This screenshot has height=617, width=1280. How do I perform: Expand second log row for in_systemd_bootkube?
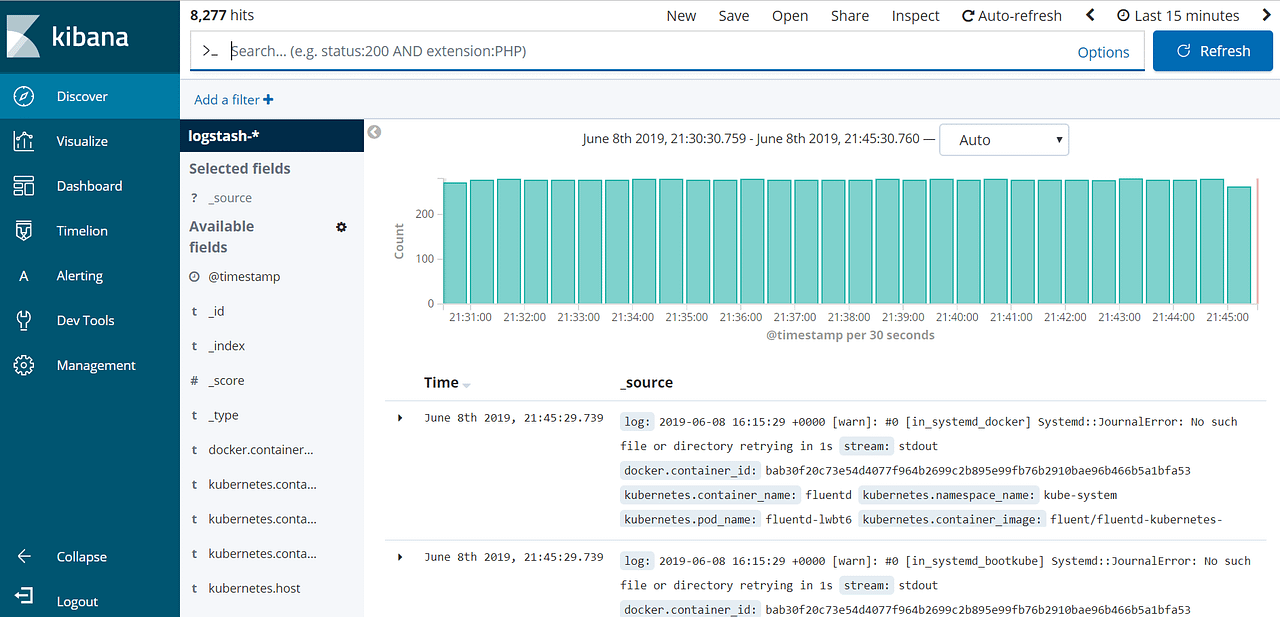(400, 557)
